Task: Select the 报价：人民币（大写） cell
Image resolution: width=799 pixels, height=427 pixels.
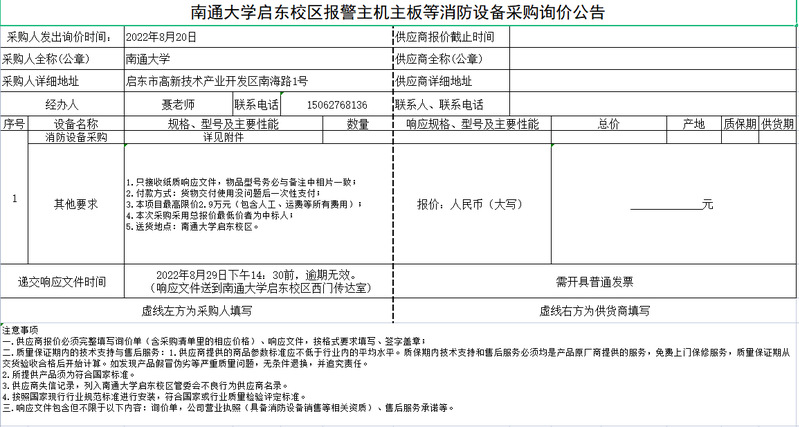Action: click(x=472, y=204)
